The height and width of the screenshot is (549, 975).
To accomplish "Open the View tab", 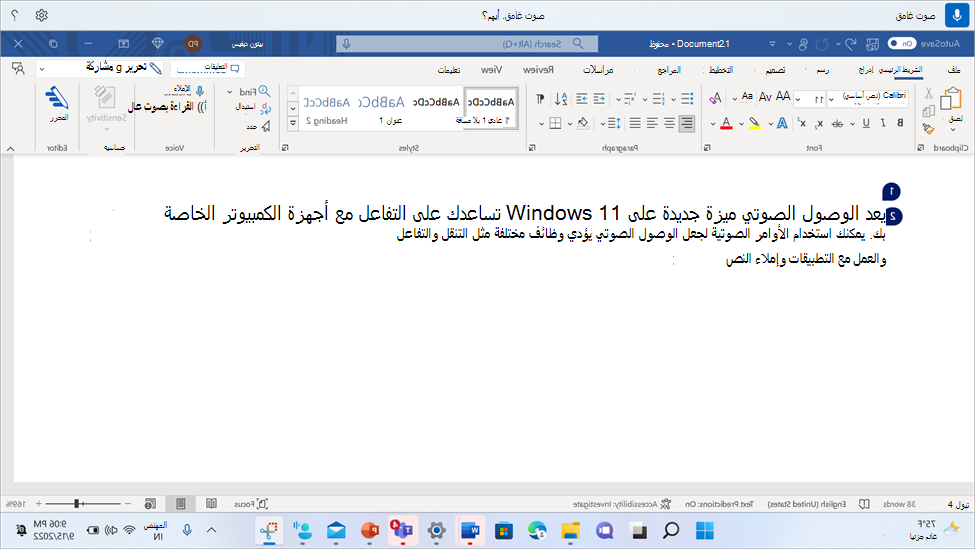I will click(491, 70).
